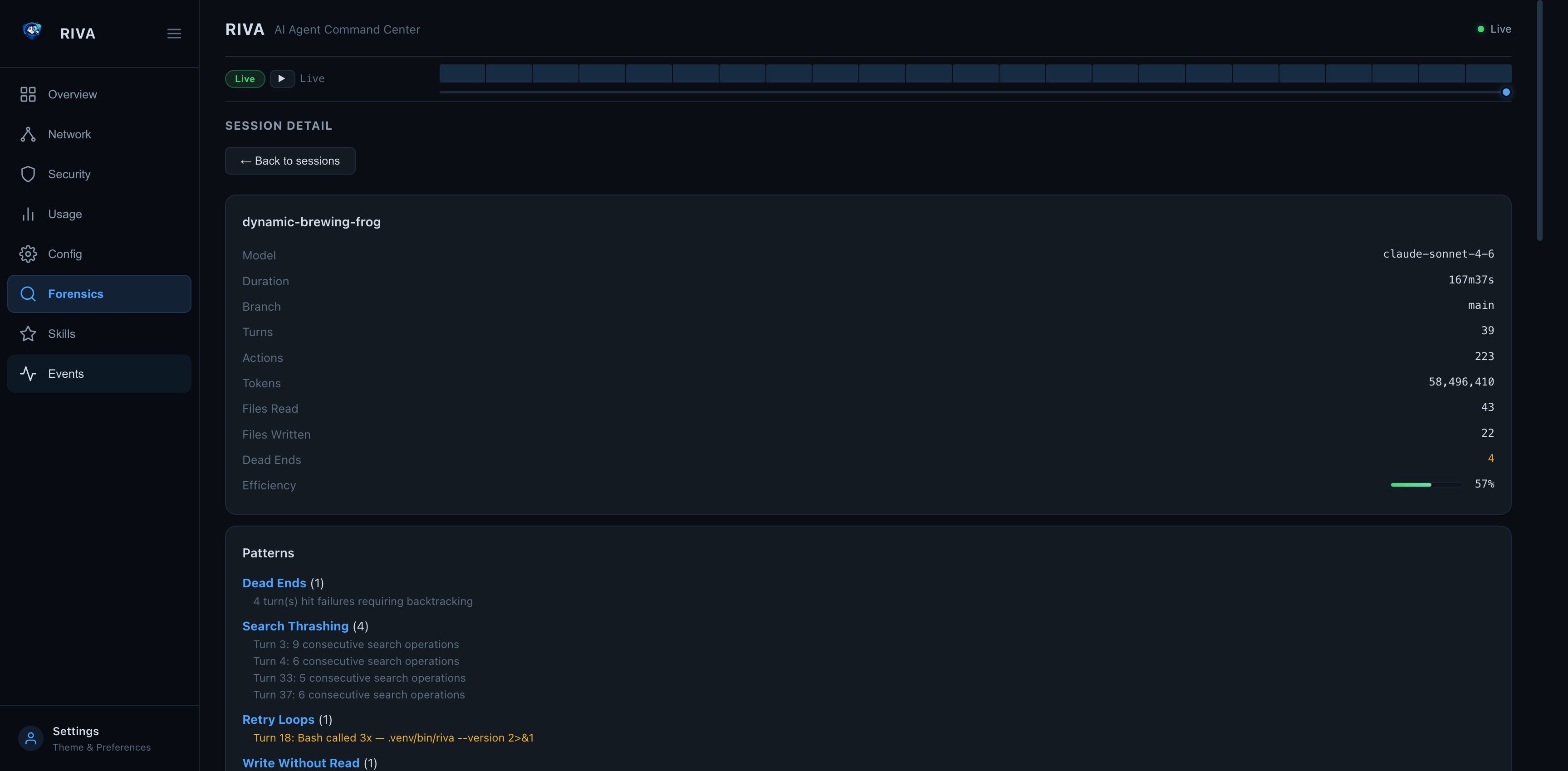Open Usage bar chart icon
The height and width of the screenshot is (771, 1568).
coord(28,214)
